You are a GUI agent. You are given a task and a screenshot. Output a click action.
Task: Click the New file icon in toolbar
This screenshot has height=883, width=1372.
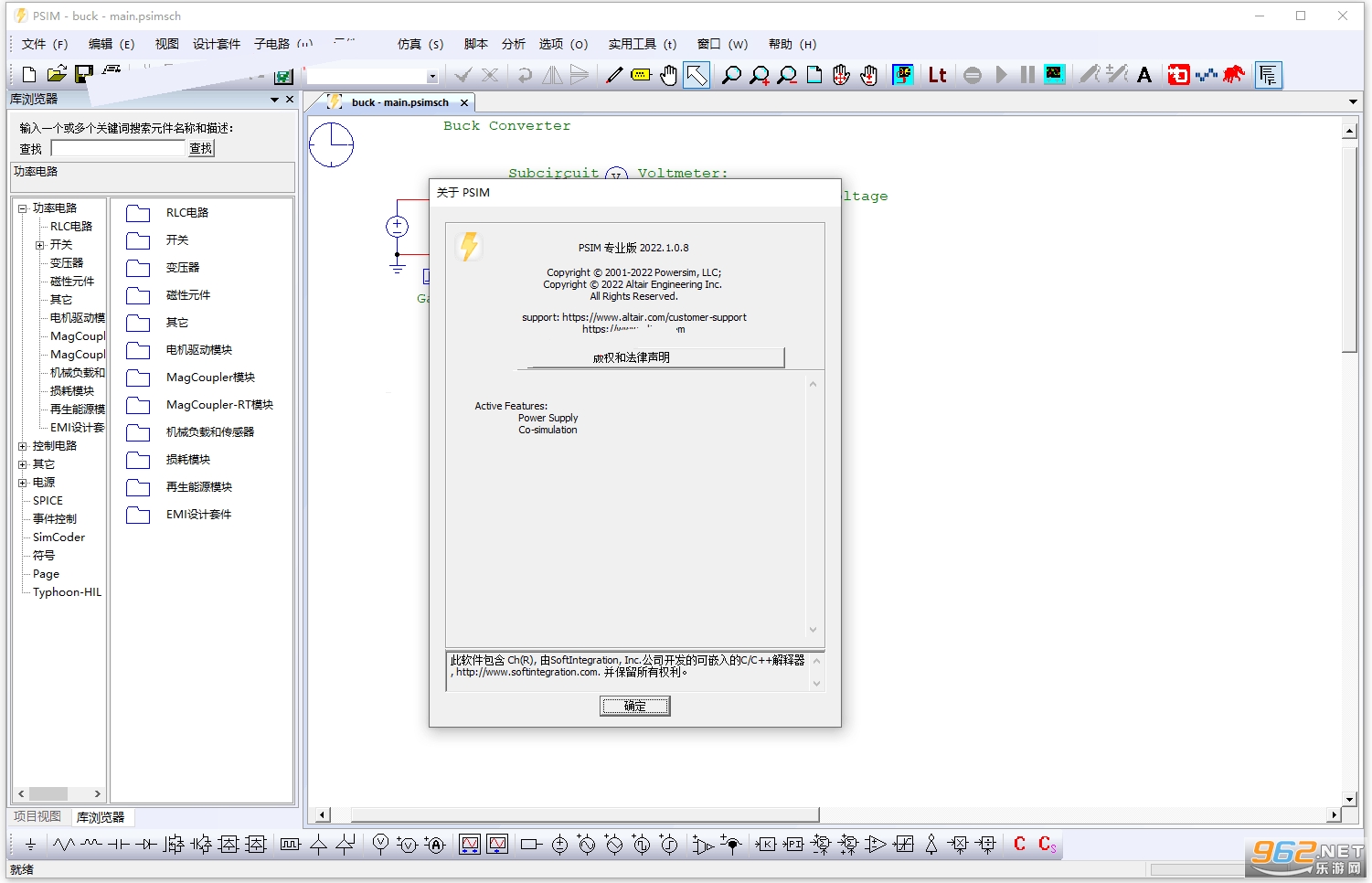pyautogui.click(x=28, y=75)
